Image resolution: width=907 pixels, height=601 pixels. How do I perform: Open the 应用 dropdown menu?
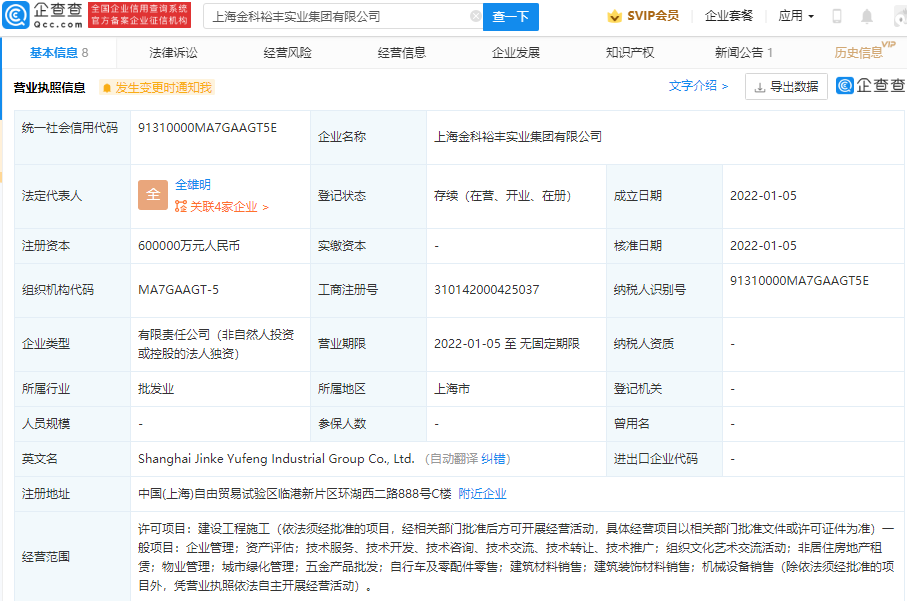tap(793, 15)
